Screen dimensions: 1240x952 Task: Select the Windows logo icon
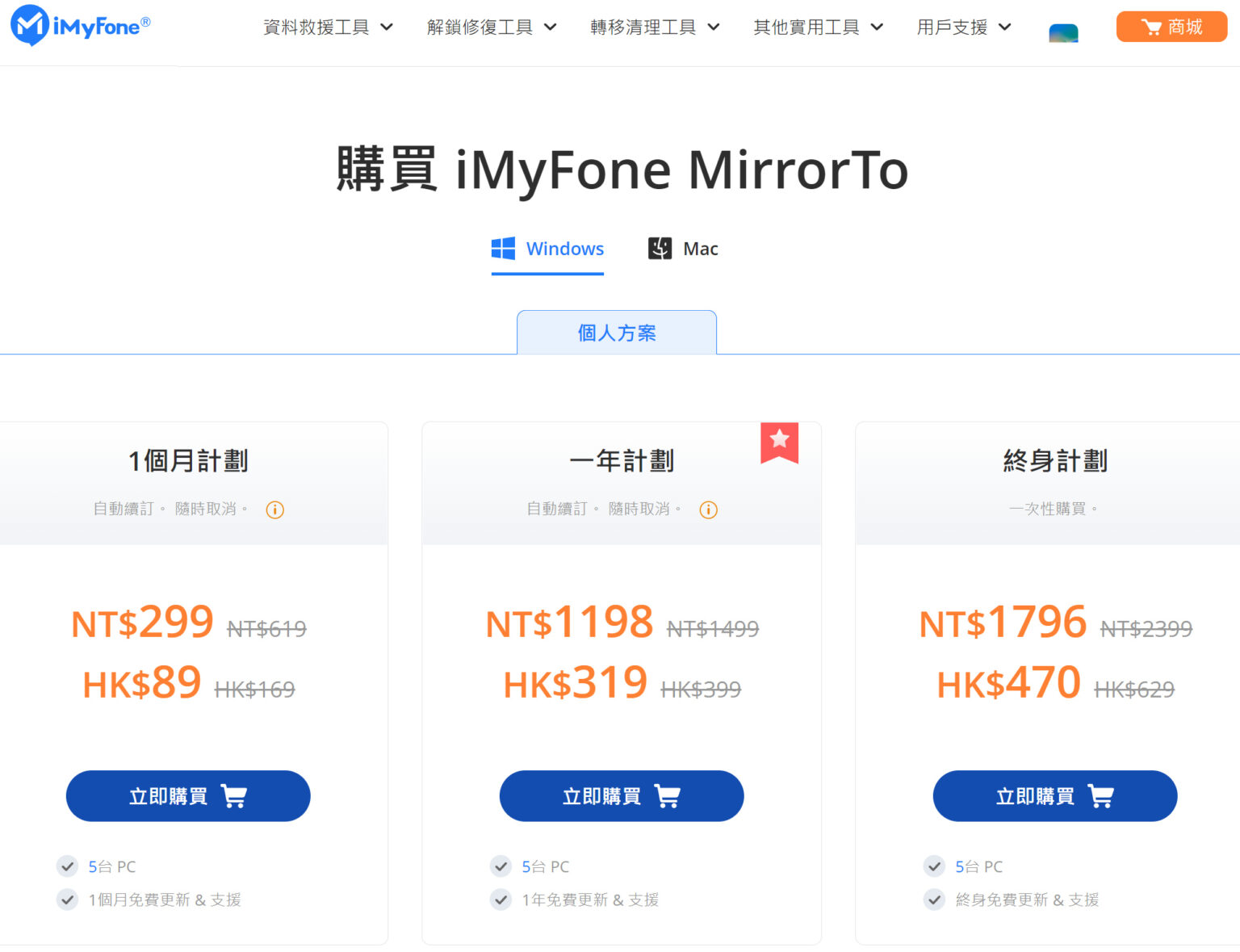(503, 248)
